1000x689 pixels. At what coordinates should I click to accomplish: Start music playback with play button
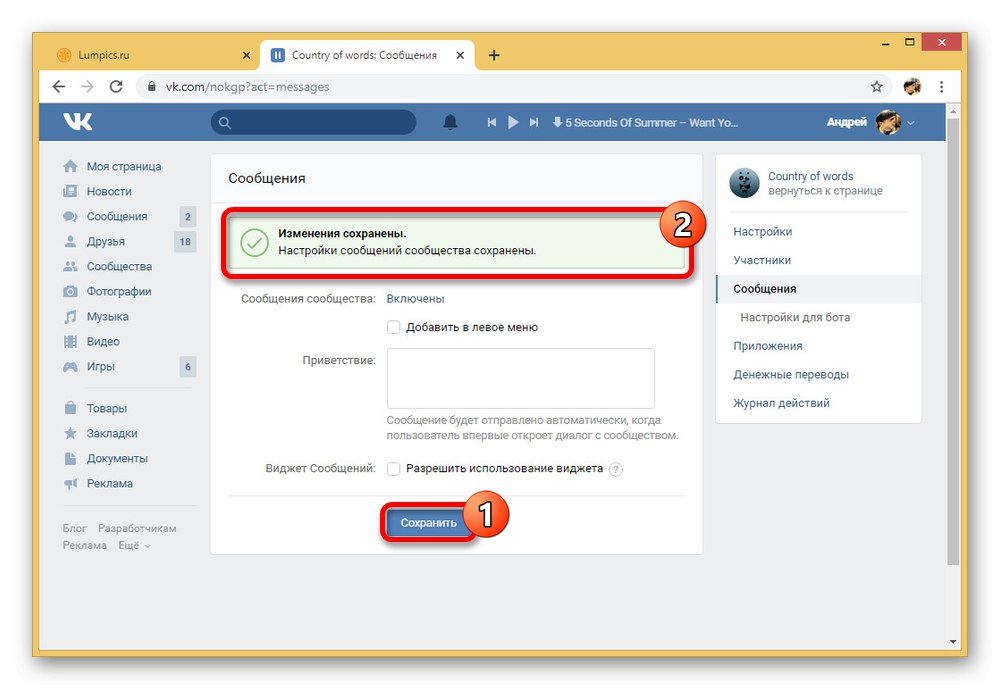click(x=513, y=122)
